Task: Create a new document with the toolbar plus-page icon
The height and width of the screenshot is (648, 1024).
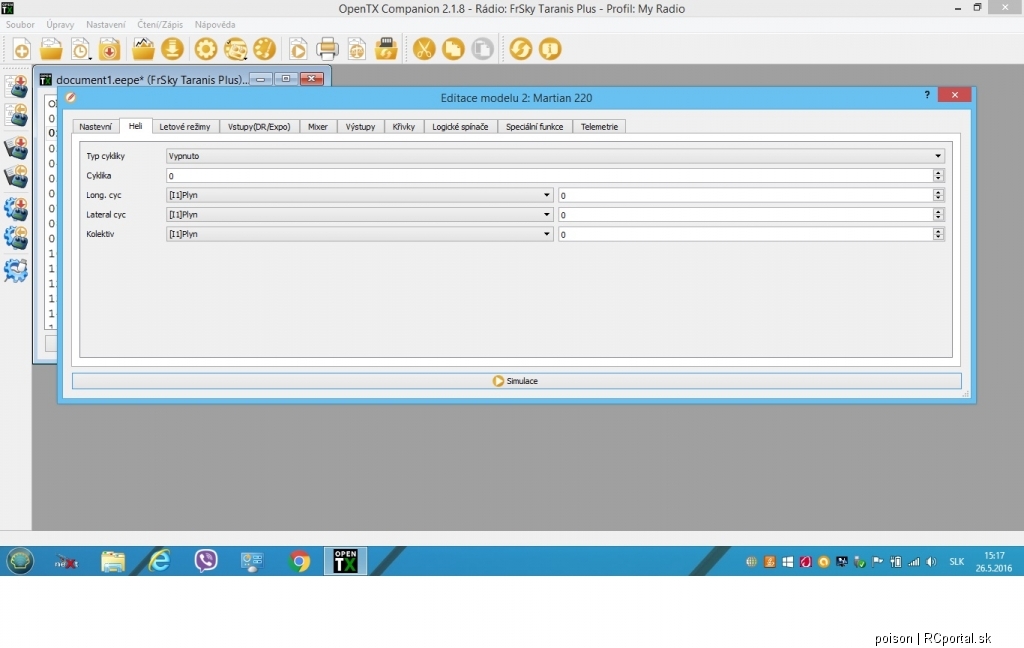Action: 22,49
